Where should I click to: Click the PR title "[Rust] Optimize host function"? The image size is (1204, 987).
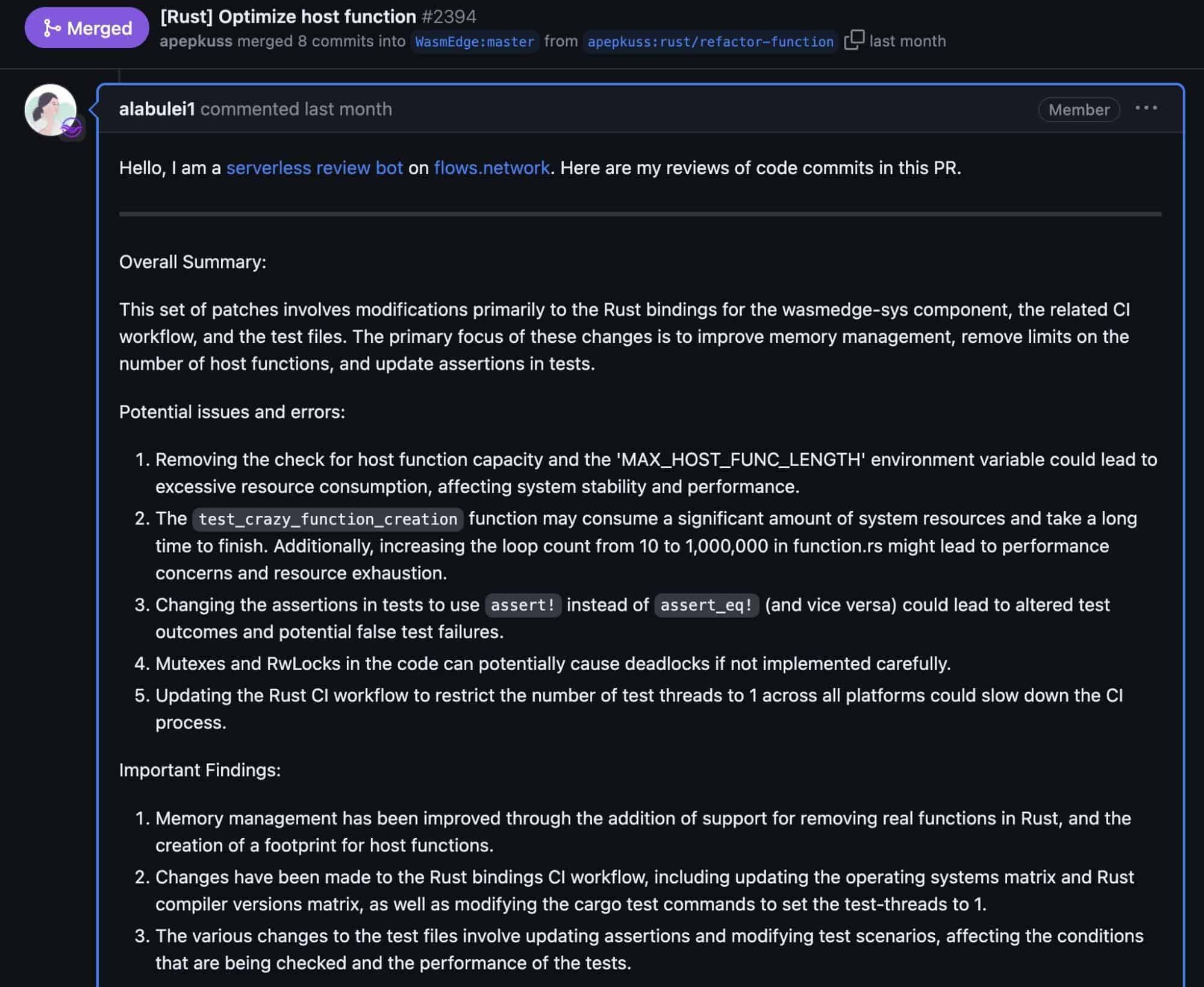288,16
